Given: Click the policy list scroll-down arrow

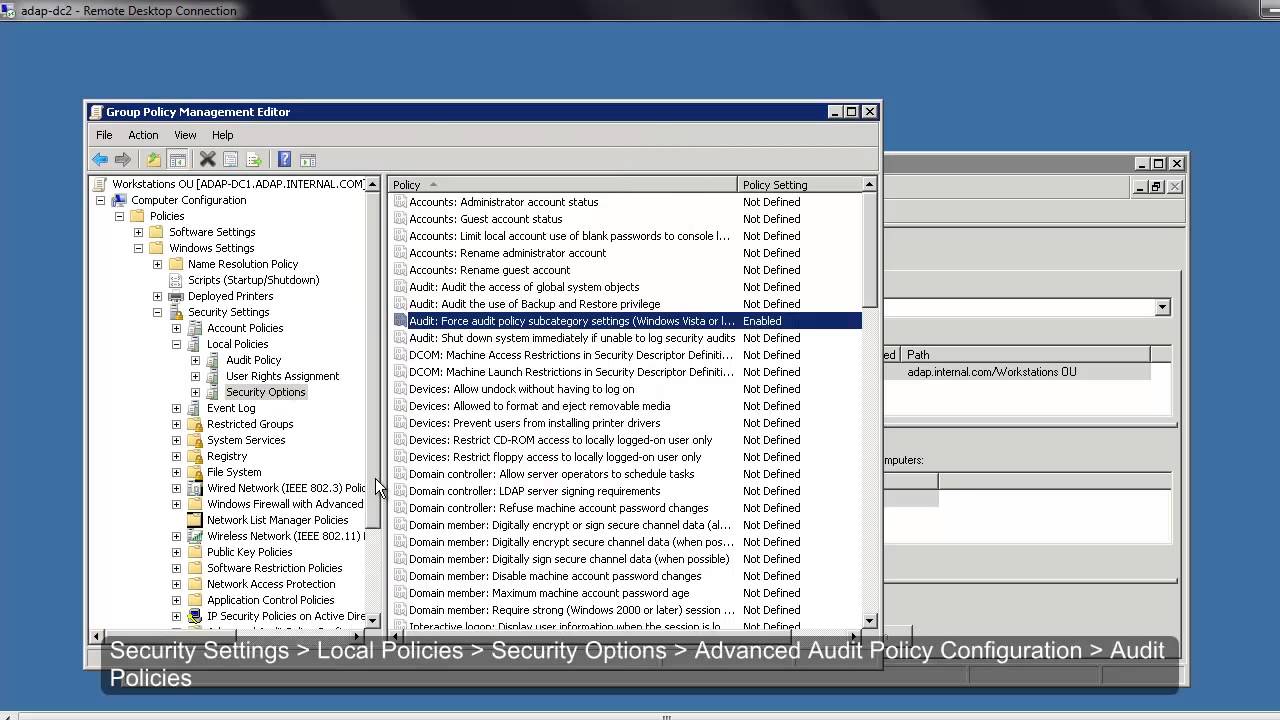Looking at the screenshot, I should 869,621.
